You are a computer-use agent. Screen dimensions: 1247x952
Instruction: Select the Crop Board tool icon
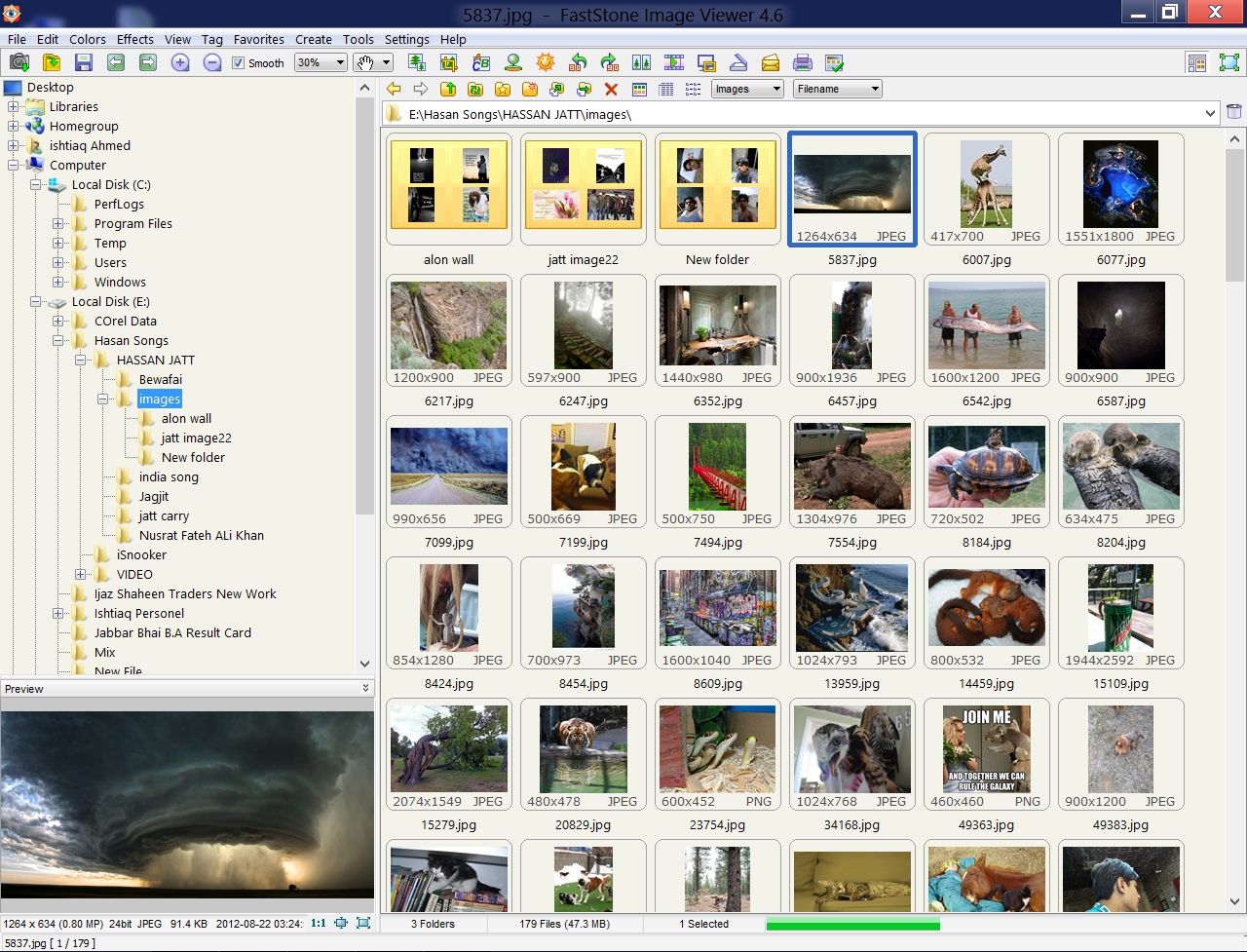click(450, 61)
